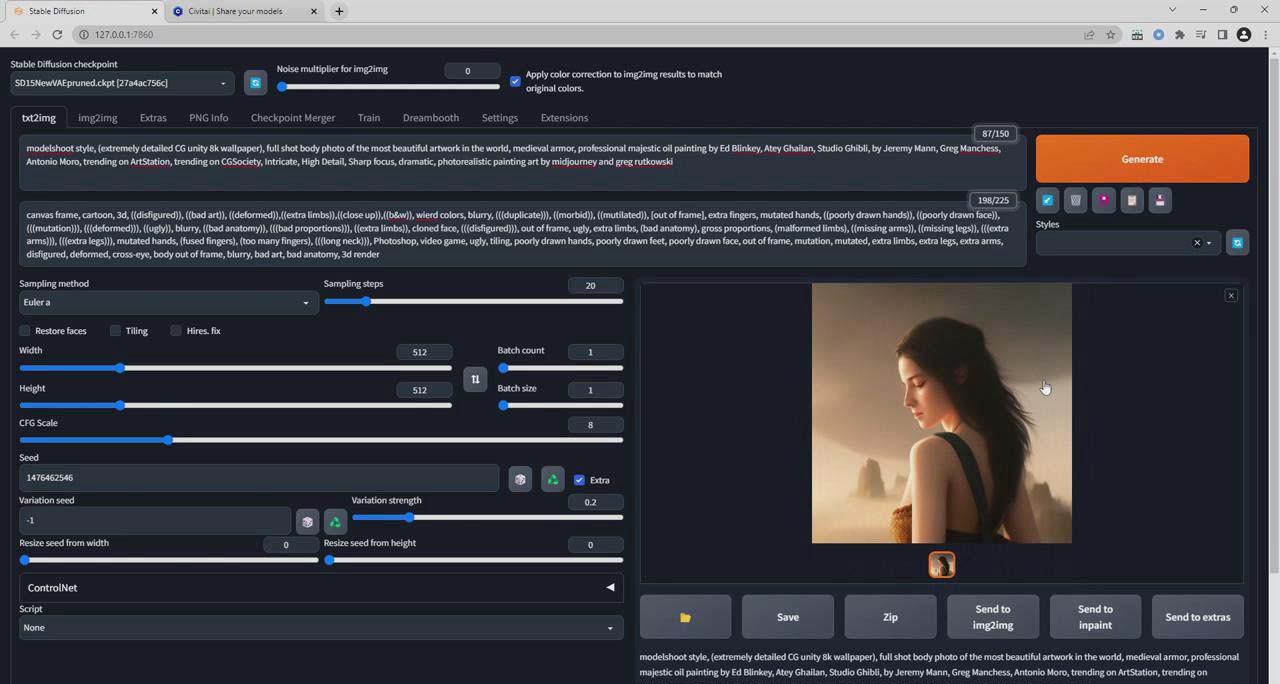Click the reuse last seed recycle icon
This screenshot has width=1280, height=684.
[552, 480]
